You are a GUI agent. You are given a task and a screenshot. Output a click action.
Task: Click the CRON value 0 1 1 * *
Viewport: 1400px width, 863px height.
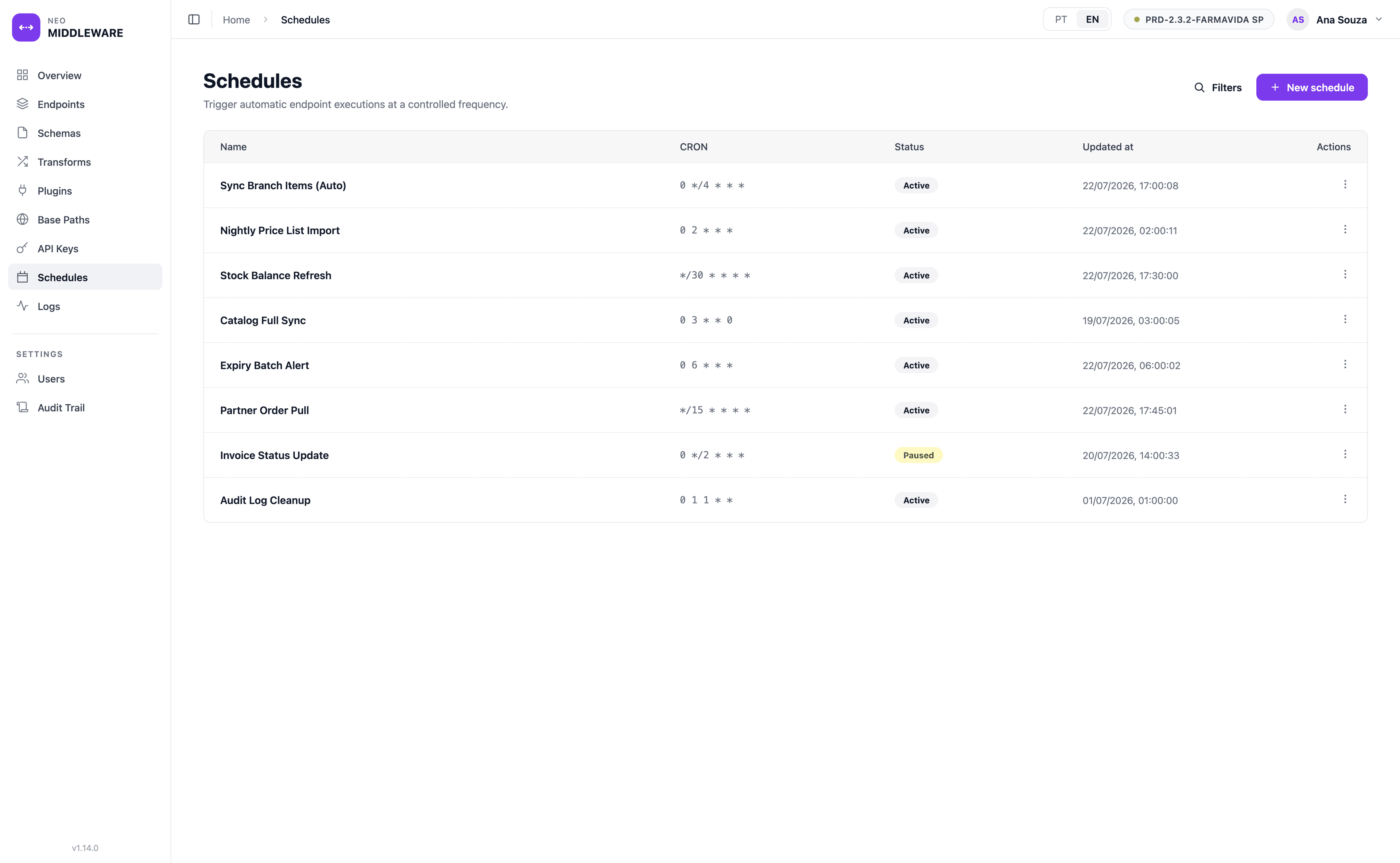click(706, 500)
